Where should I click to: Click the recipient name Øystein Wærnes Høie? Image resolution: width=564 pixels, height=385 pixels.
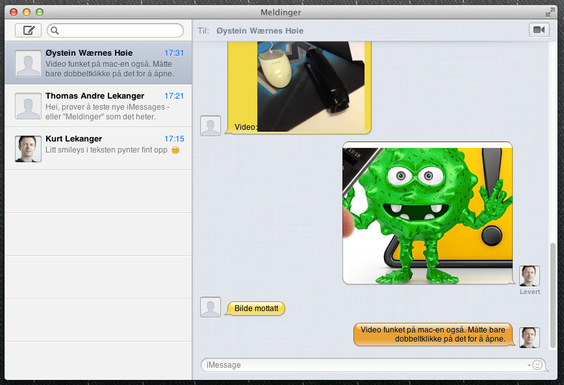[x=260, y=31]
